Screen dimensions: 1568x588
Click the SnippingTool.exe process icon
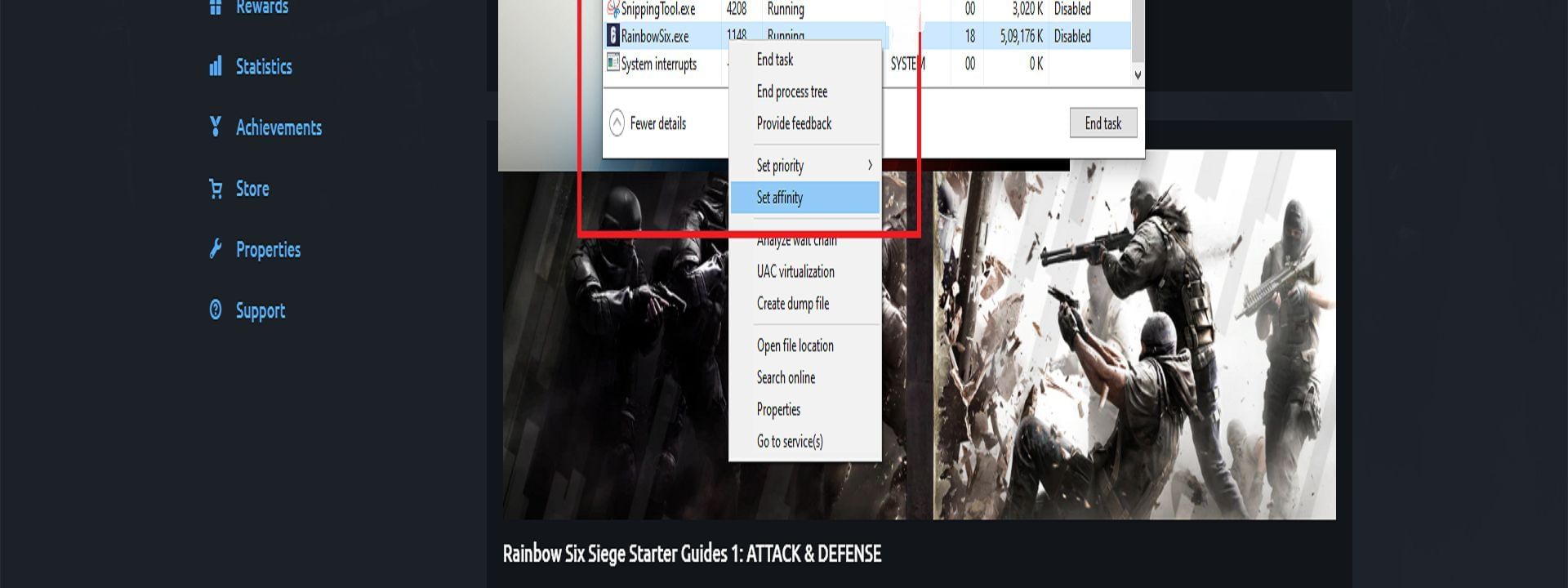[612, 9]
